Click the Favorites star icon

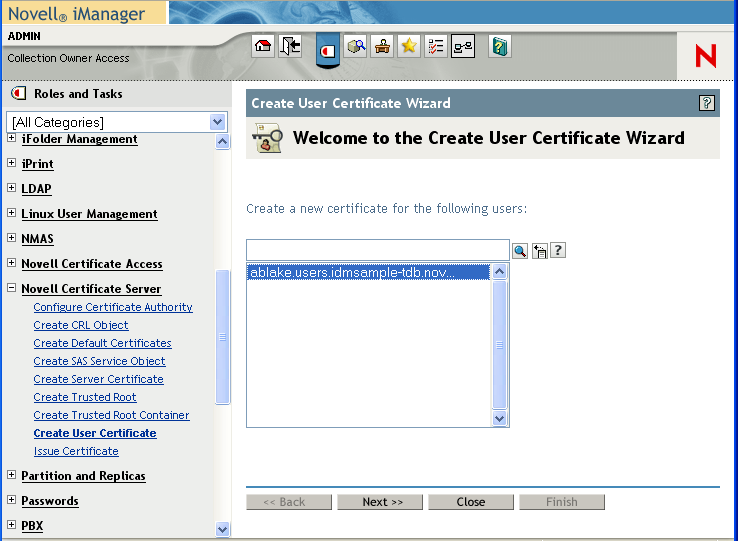pos(408,46)
